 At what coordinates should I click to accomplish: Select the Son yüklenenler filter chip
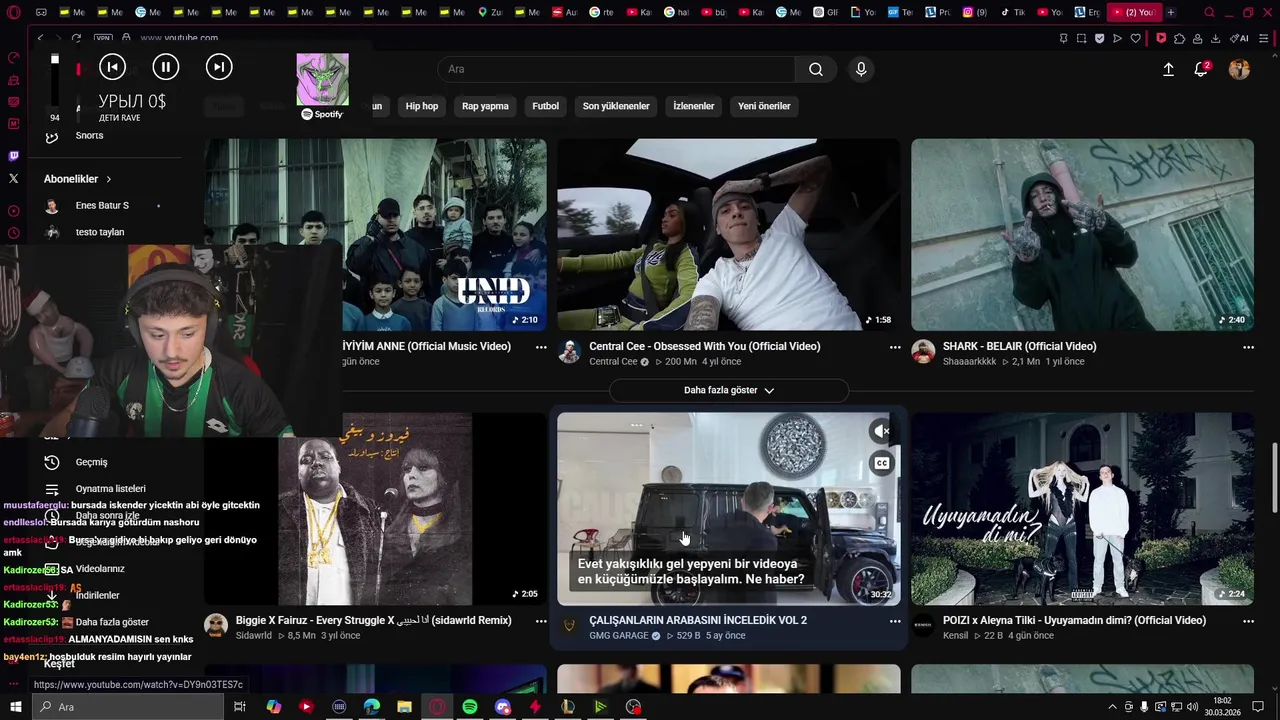point(616,106)
